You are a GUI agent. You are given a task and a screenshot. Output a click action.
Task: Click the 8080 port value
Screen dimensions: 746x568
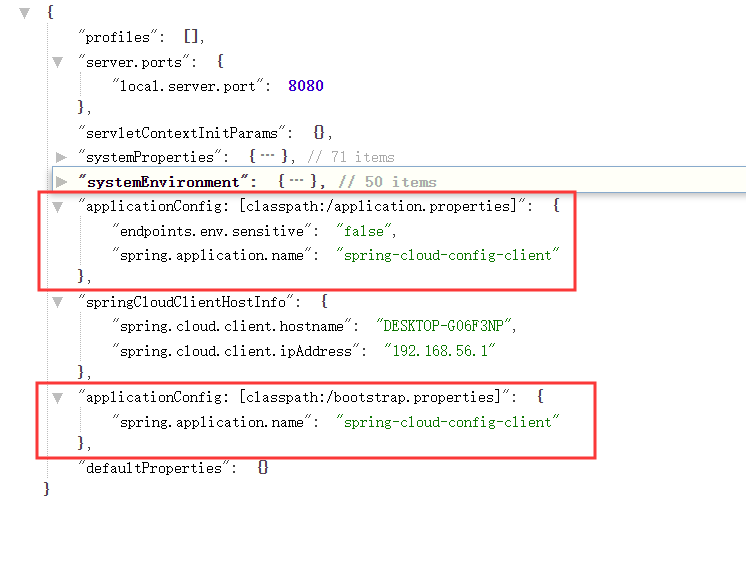[x=306, y=86]
